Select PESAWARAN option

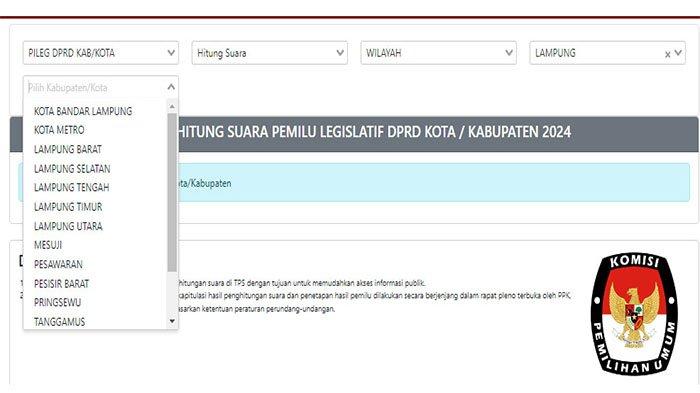[58, 264]
